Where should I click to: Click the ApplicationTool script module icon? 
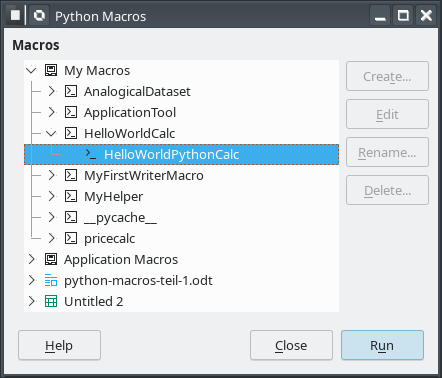71,112
